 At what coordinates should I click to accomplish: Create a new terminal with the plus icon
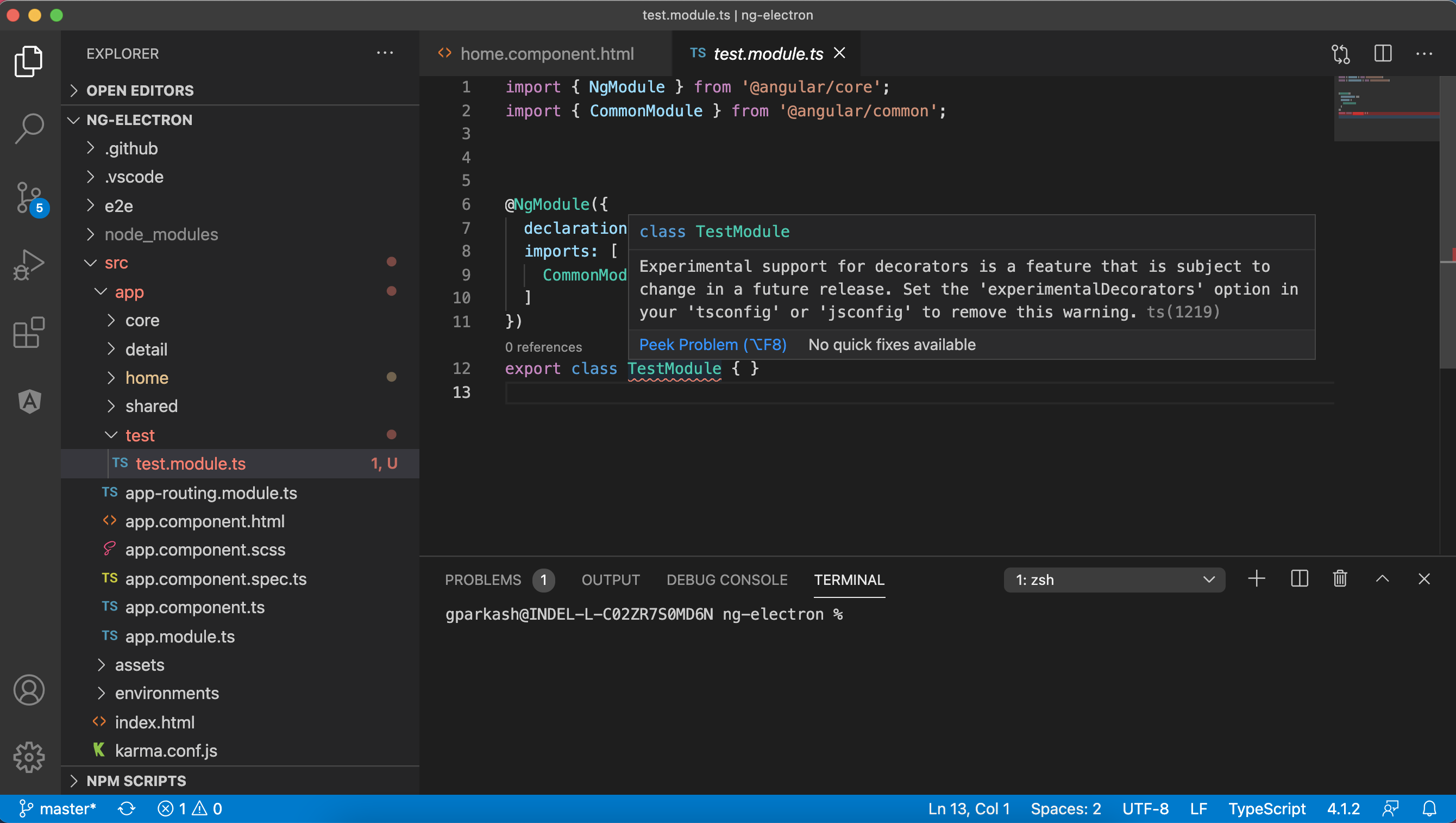pos(1256,578)
